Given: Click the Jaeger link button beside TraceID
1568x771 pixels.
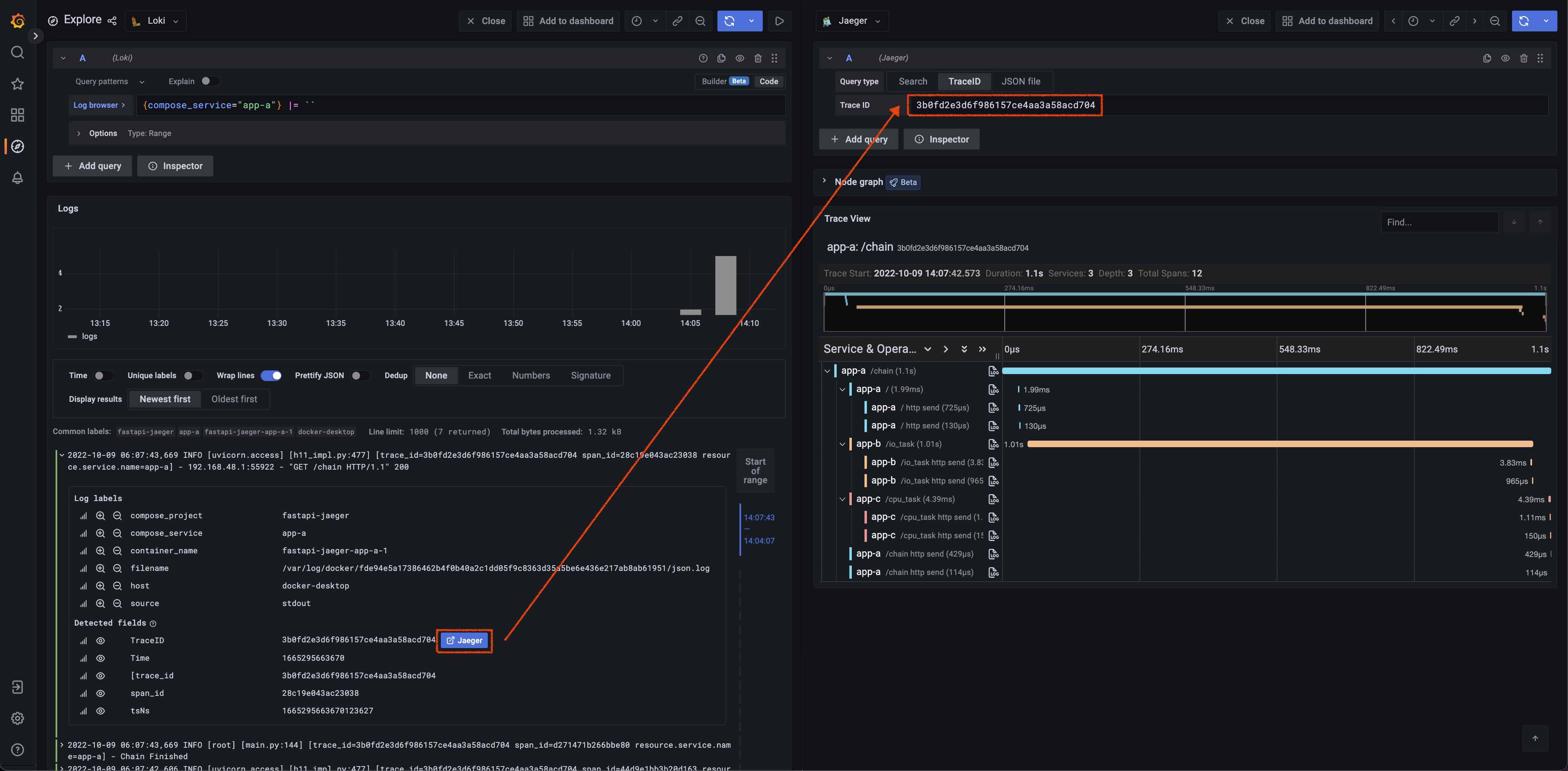Looking at the screenshot, I should 464,641.
